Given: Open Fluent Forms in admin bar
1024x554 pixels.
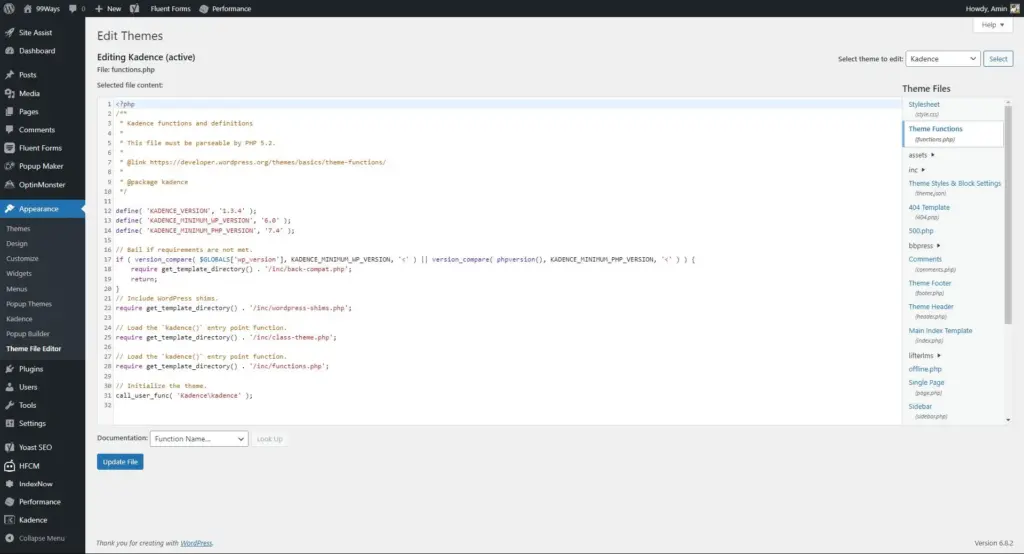Looking at the screenshot, I should point(170,8).
